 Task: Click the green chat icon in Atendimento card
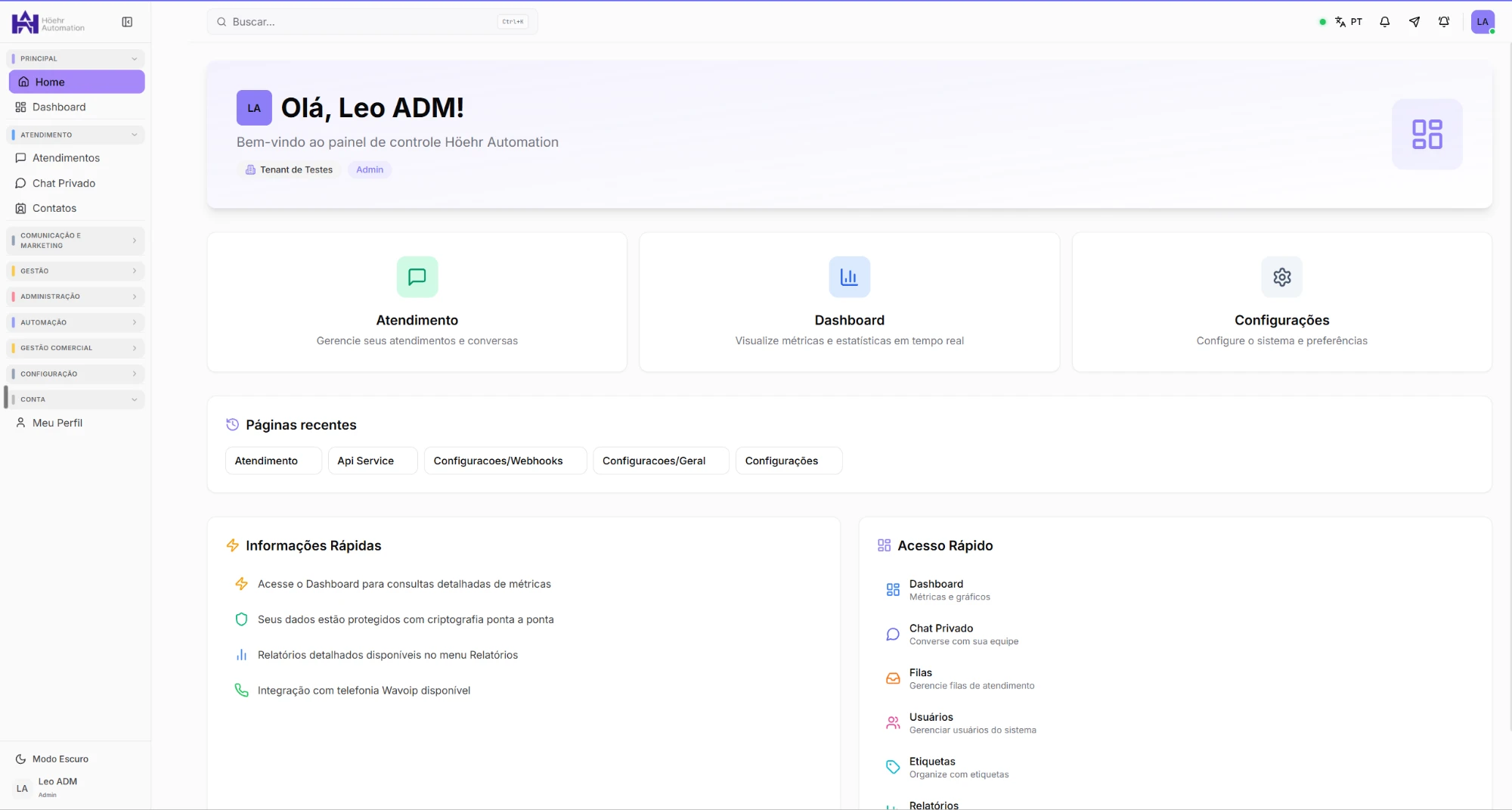(x=417, y=277)
